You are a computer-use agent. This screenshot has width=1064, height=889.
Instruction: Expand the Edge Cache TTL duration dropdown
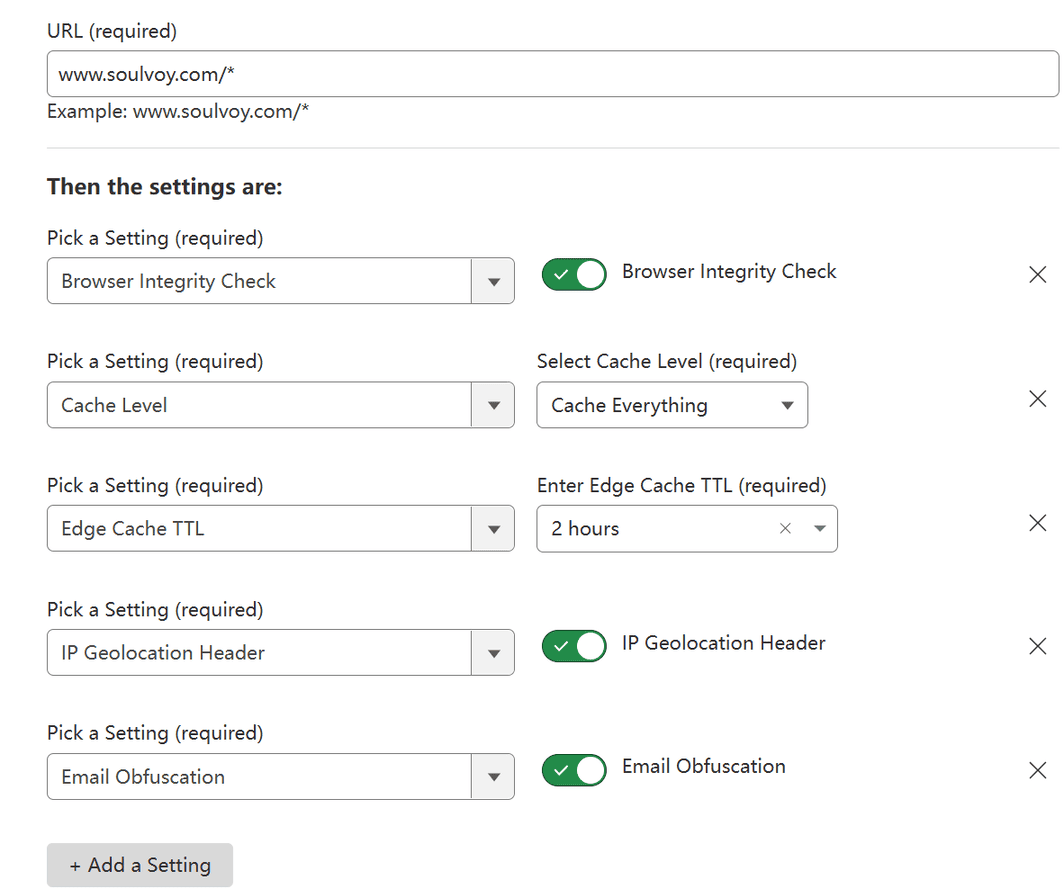pyautogui.click(x=820, y=528)
